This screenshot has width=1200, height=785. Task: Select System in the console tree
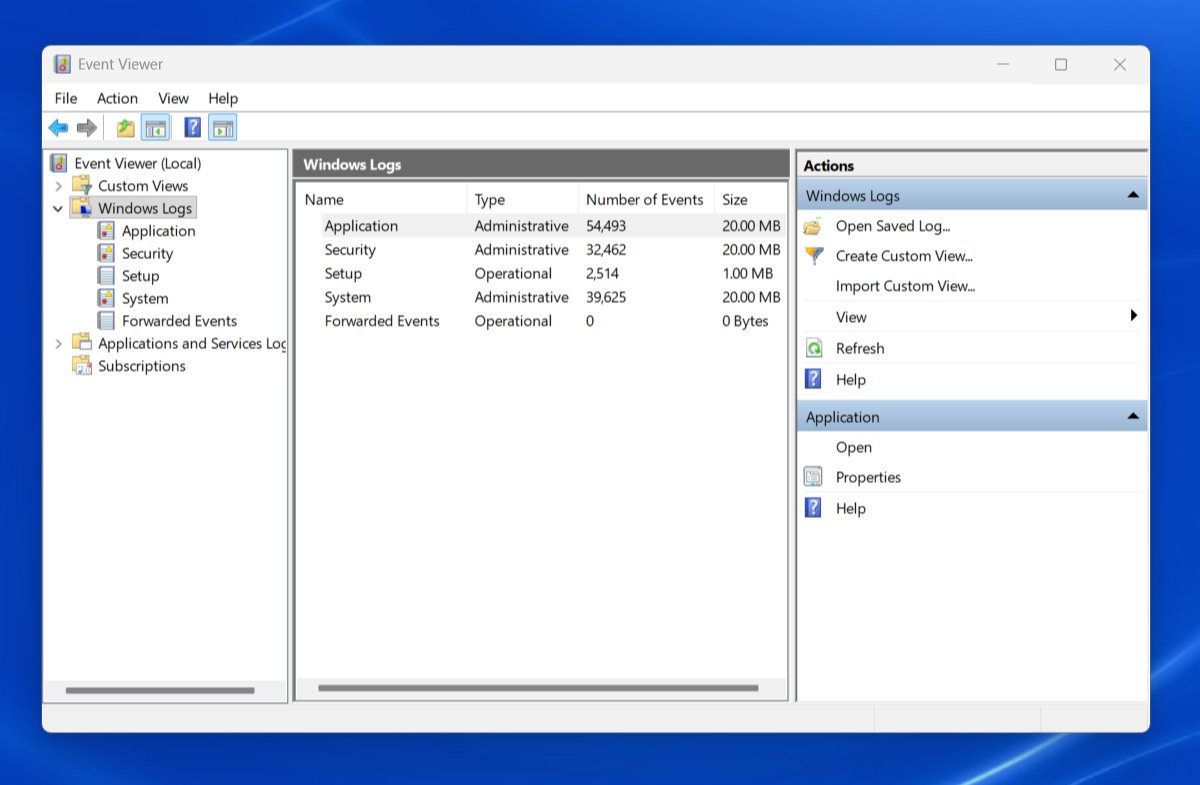[x=145, y=298]
